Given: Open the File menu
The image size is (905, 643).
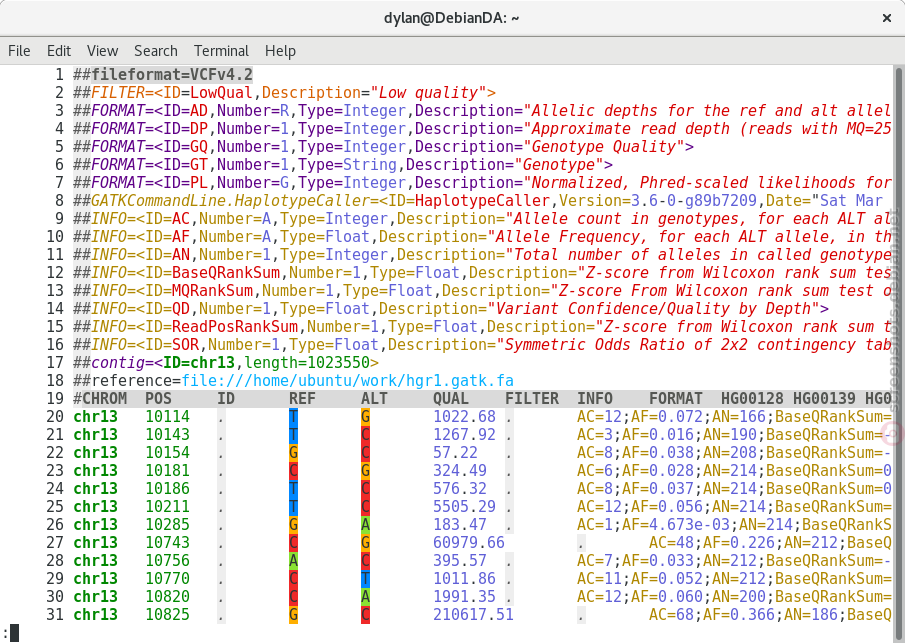Looking at the screenshot, I should click(19, 51).
